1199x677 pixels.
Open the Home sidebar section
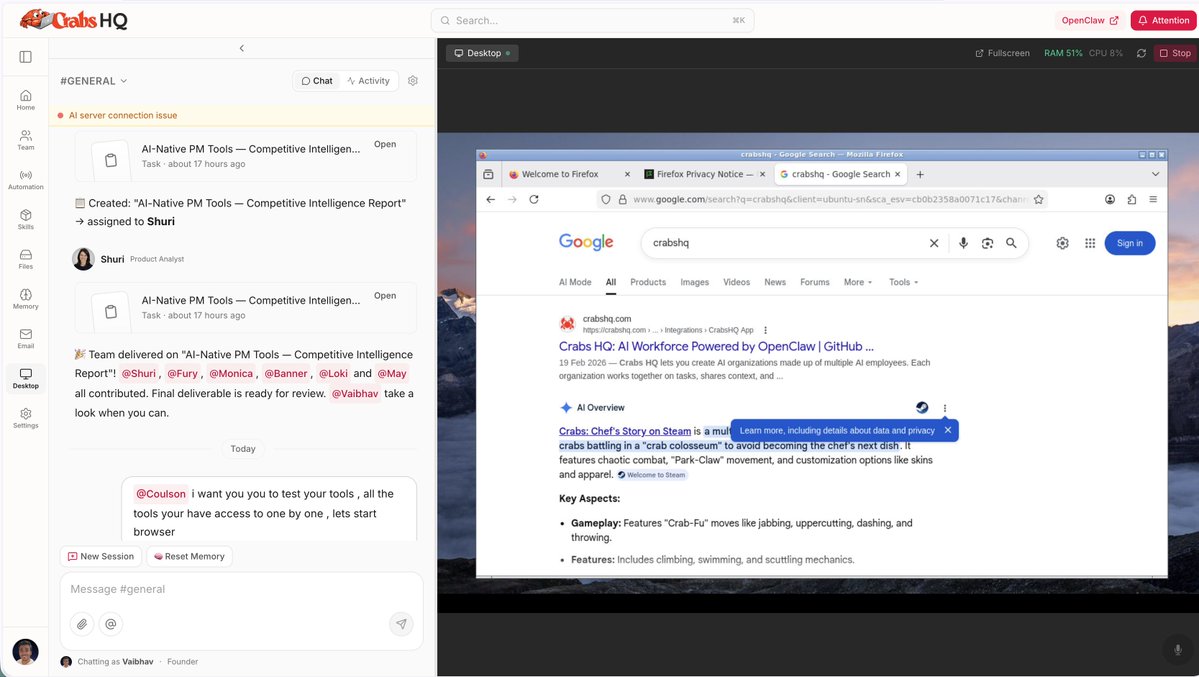25,99
